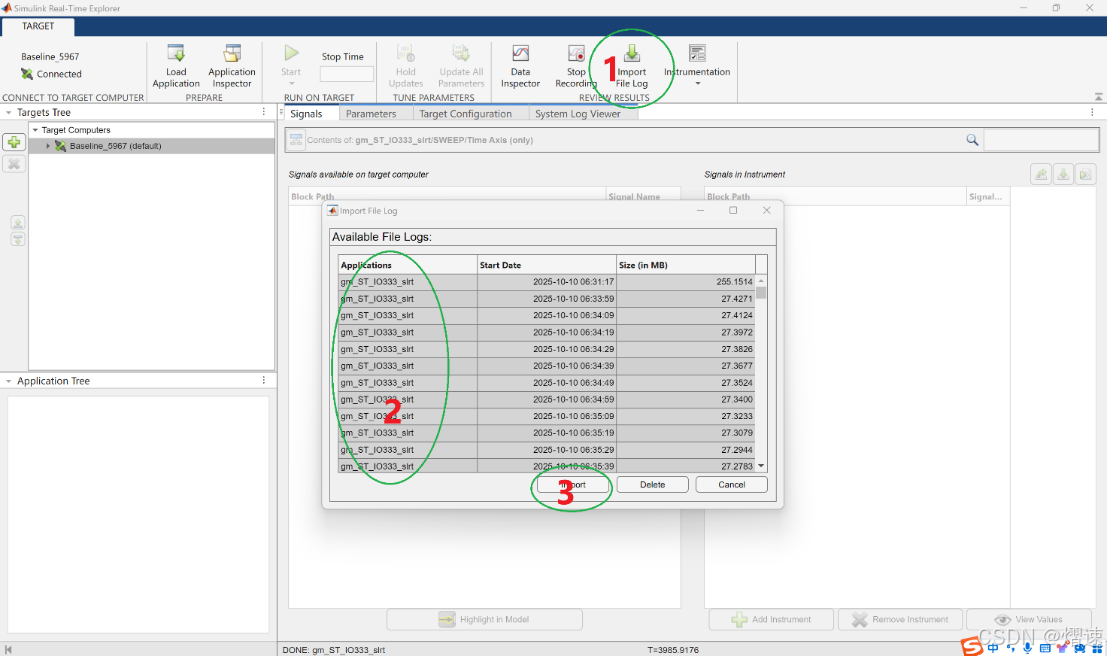The height and width of the screenshot is (657, 1108).
Task: Click the Import File Log icon
Action: coord(632,54)
